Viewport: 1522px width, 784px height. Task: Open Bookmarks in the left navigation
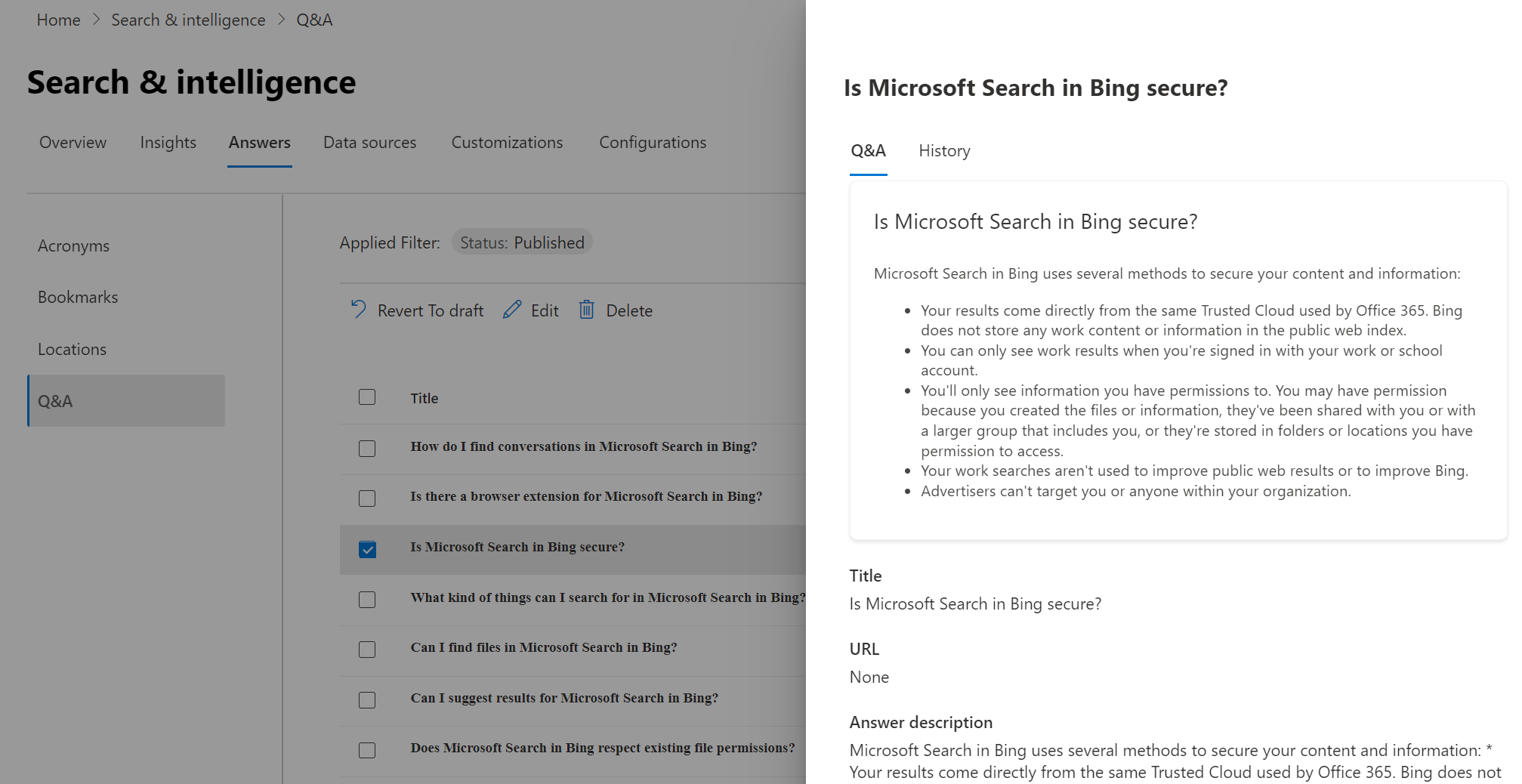click(78, 298)
